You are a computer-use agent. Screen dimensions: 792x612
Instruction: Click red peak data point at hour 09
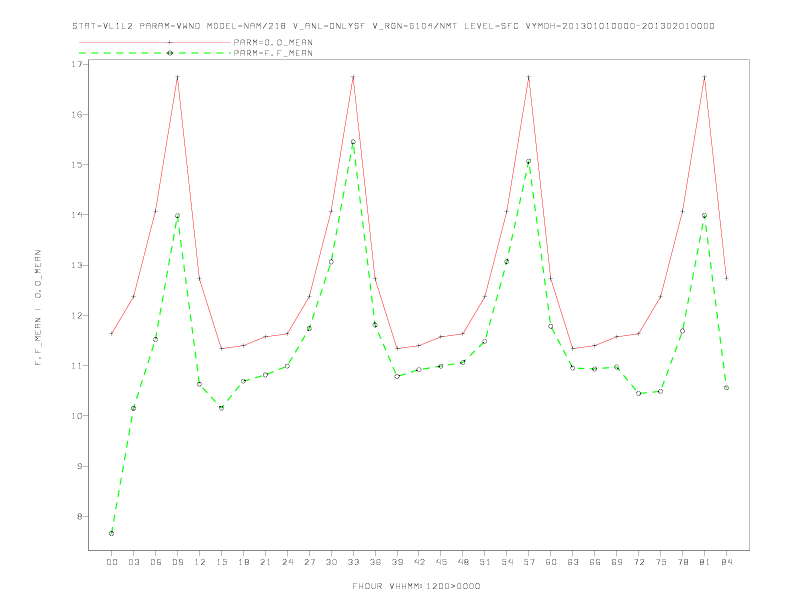point(177,77)
